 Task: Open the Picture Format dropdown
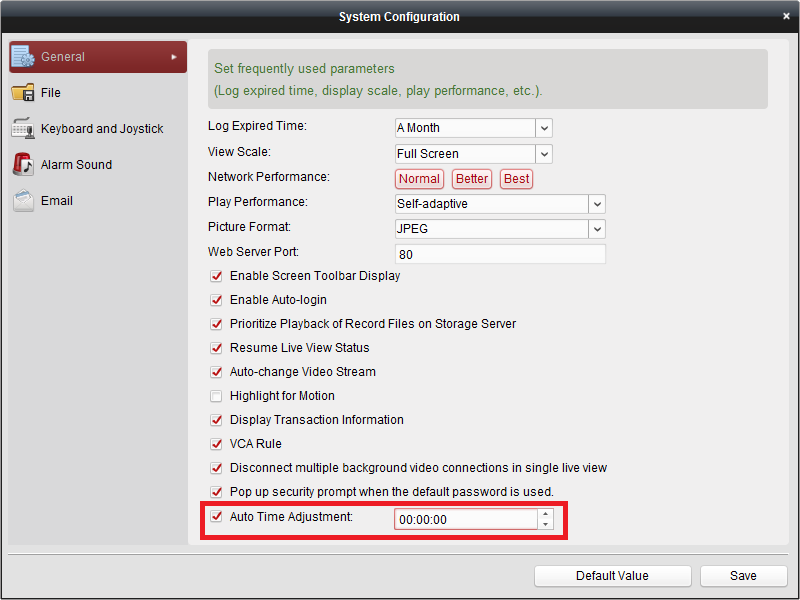(597, 229)
